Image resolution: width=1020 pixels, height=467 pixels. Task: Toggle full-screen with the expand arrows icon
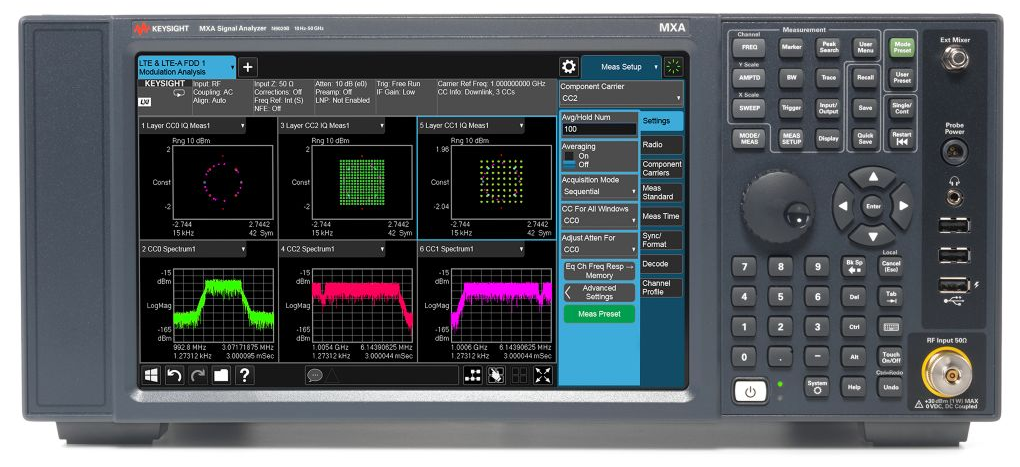543,375
